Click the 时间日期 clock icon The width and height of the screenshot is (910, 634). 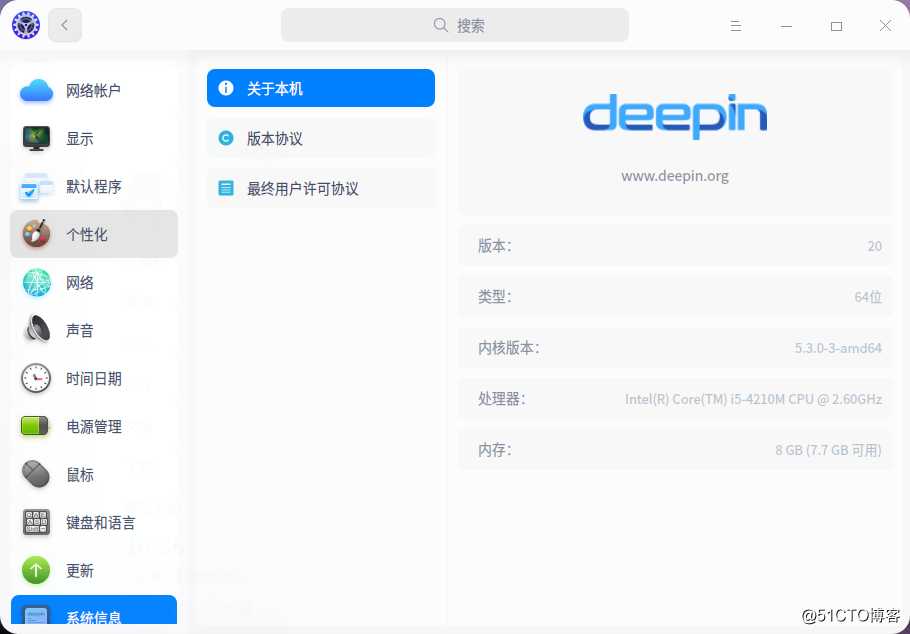coord(36,378)
